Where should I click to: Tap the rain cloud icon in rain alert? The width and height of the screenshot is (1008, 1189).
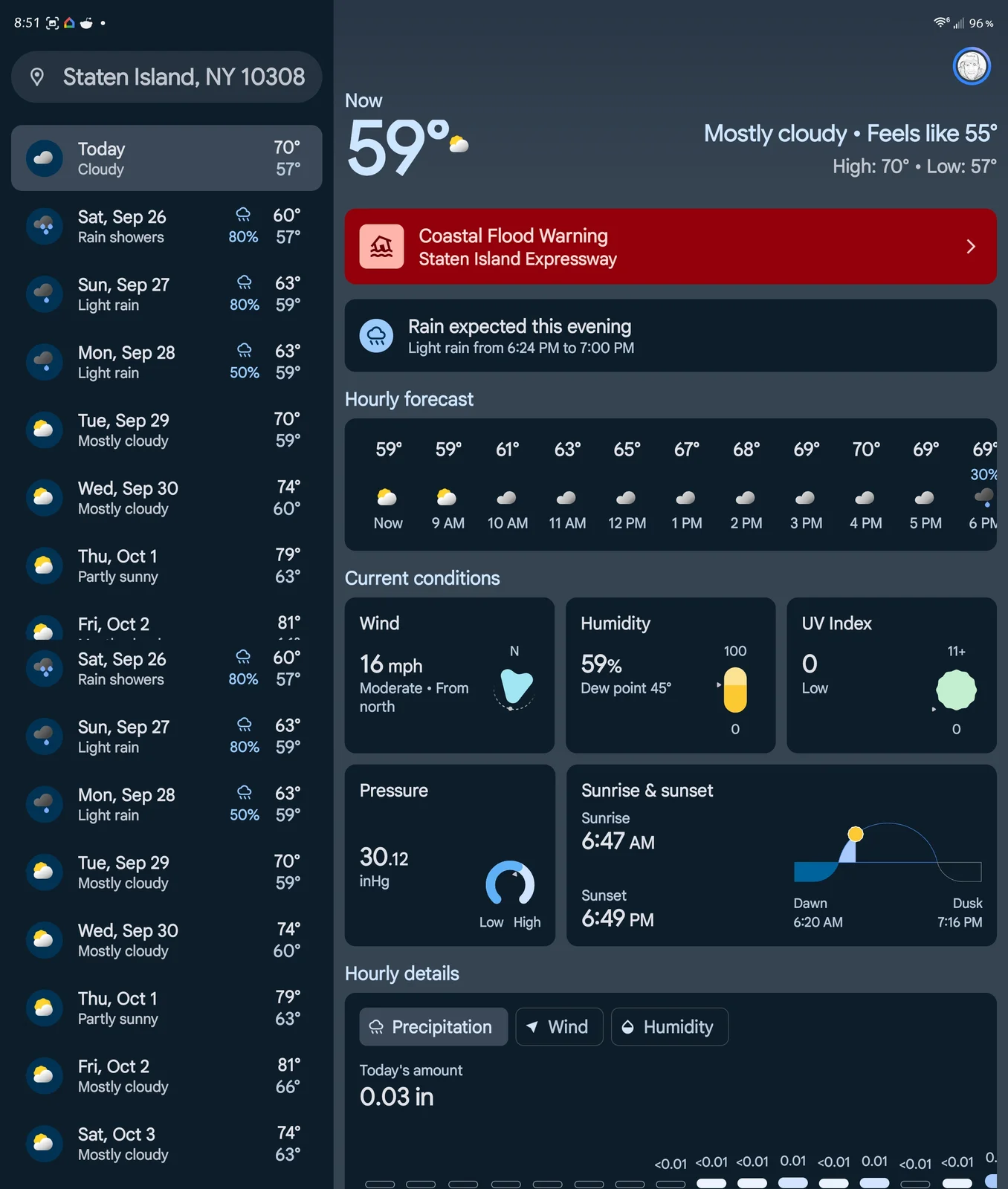(377, 336)
